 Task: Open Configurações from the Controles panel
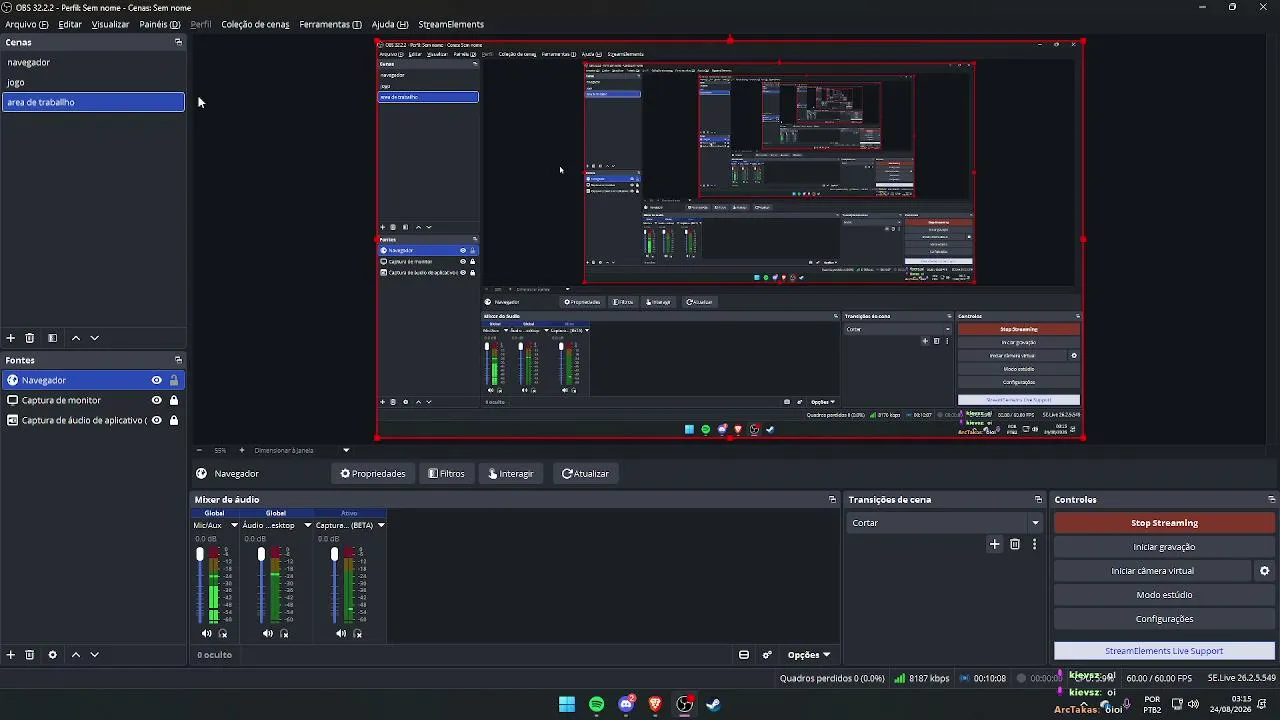pyautogui.click(x=1164, y=619)
